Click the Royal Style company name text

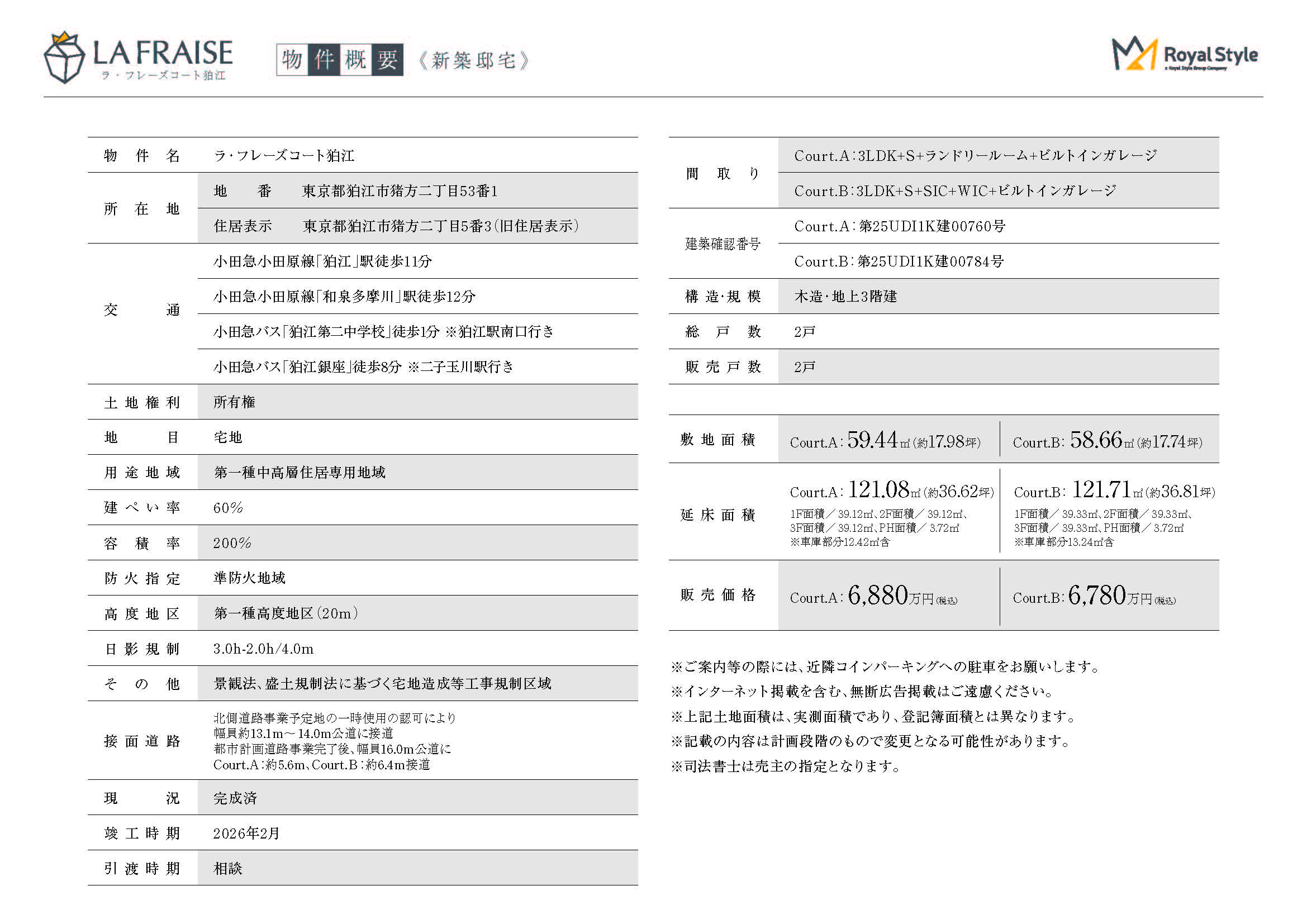pos(1210,55)
